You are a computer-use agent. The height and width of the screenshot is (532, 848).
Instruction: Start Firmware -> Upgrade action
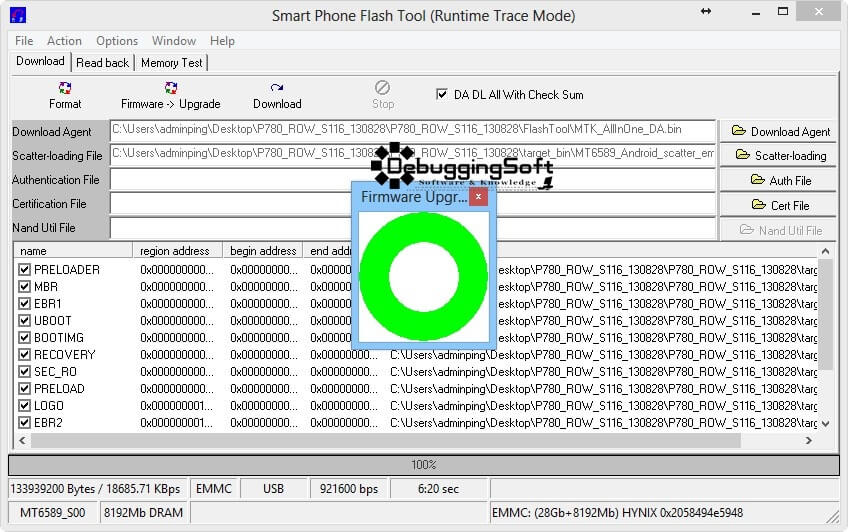tap(170, 96)
